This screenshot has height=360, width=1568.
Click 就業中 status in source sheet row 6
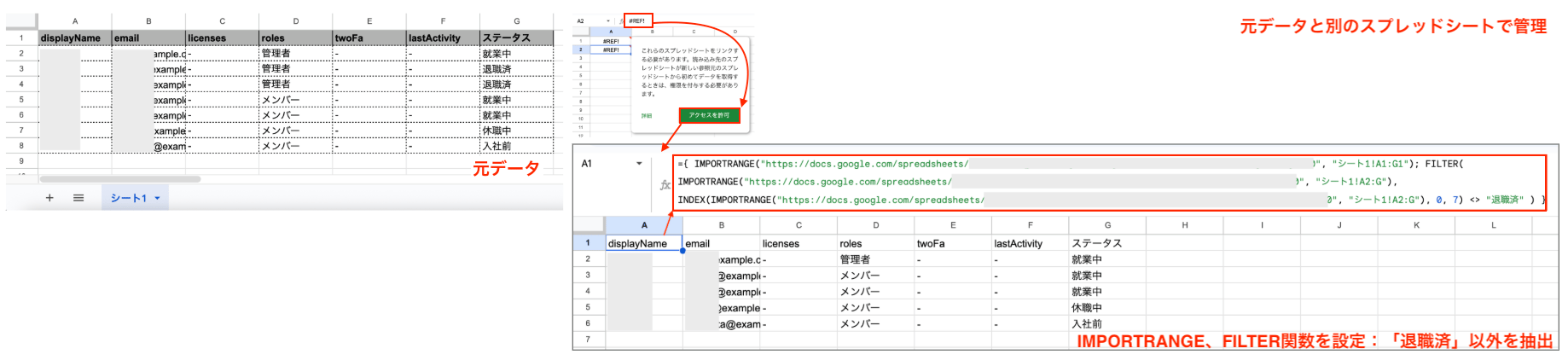coord(517,115)
